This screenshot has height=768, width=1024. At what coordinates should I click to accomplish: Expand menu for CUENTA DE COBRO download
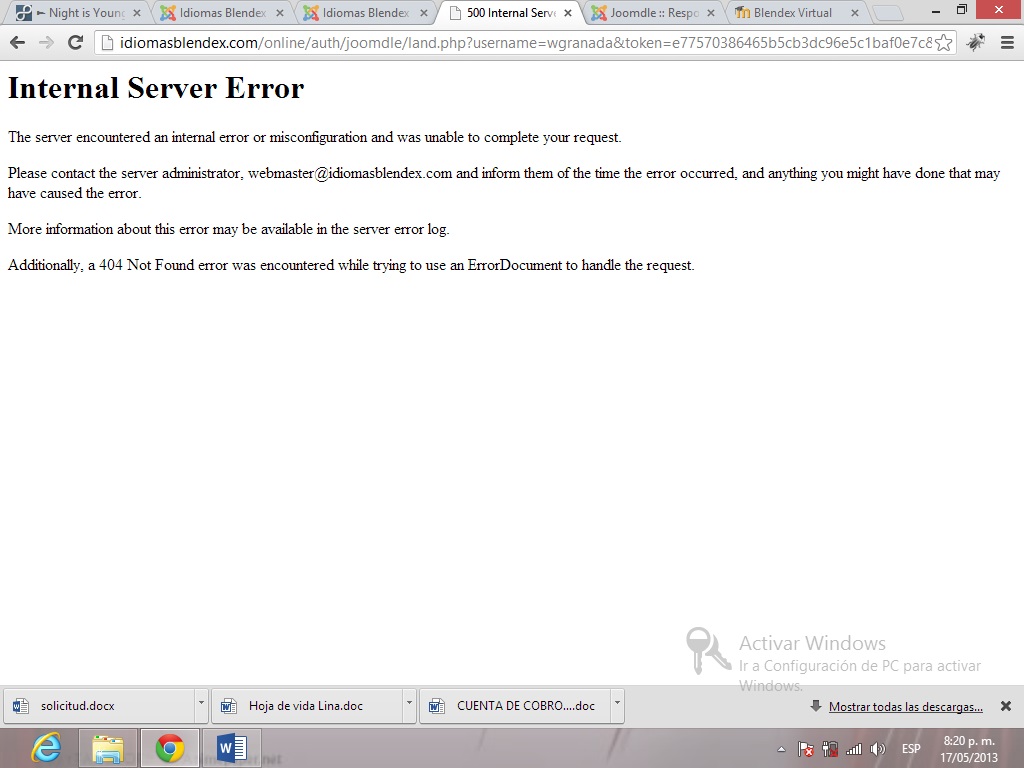(x=617, y=705)
